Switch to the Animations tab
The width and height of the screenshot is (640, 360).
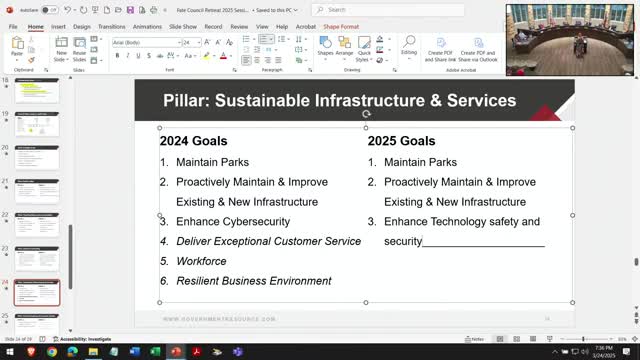click(x=147, y=27)
